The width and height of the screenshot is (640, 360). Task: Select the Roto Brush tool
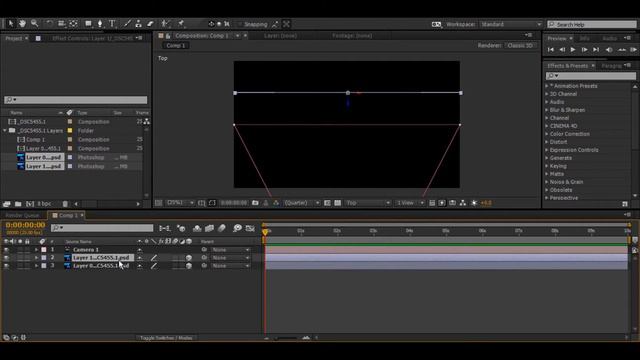point(165,24)
